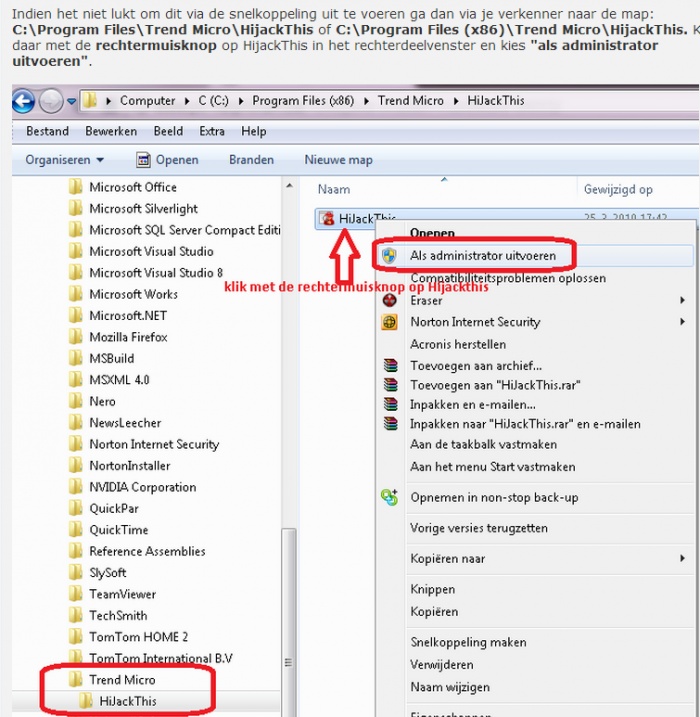
Task: Click the Back navigation arrow button
Action: [23, 101]
